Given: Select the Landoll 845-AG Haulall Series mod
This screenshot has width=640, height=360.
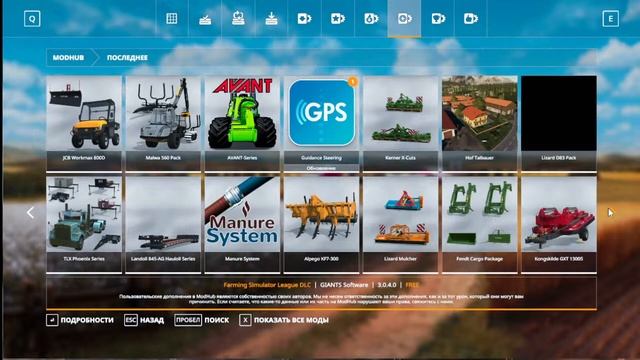Looking at the screenshot, I should click(x=163, y=224).
